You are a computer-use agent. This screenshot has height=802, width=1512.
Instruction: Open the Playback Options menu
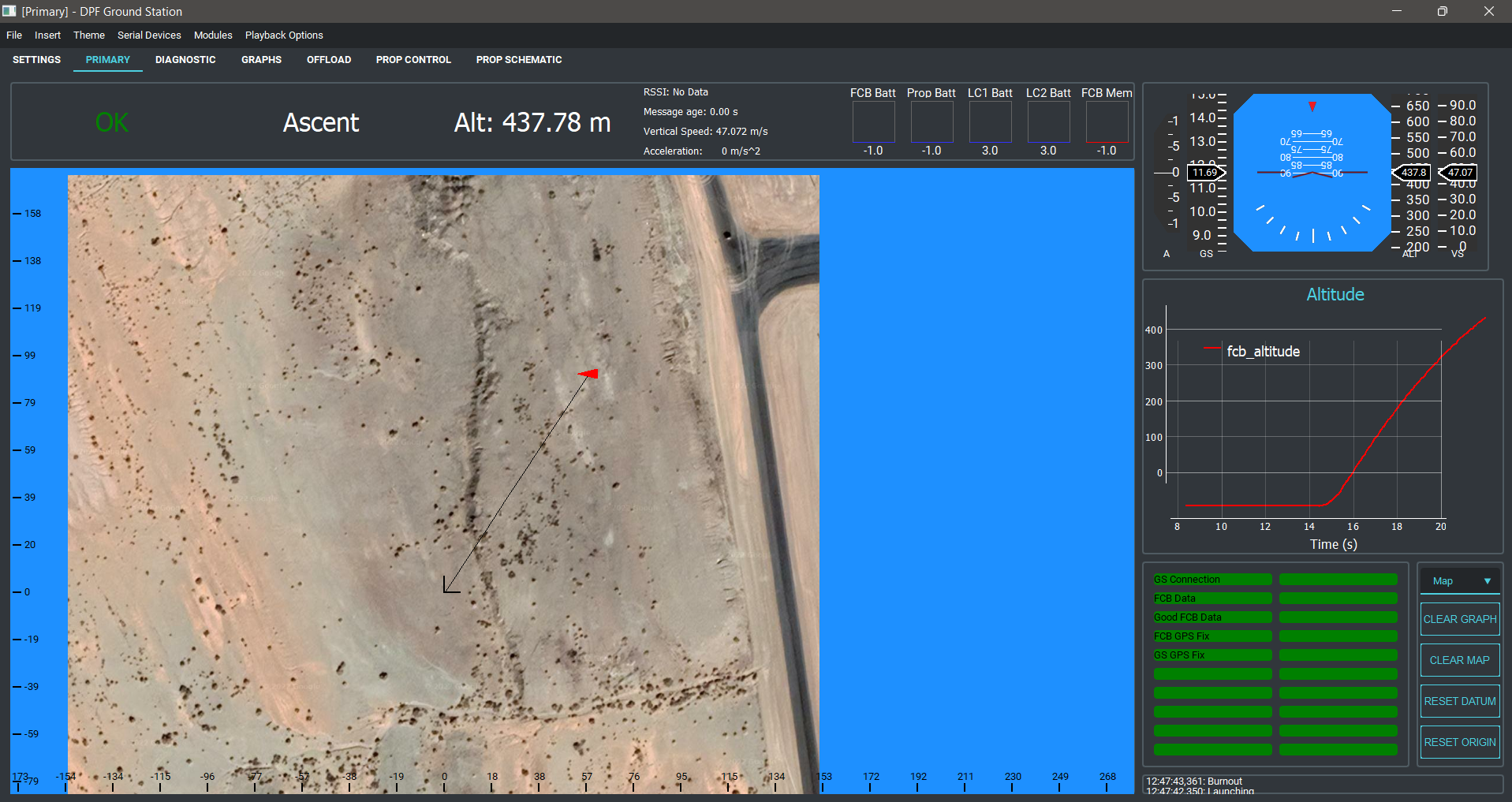pos(284,35)
